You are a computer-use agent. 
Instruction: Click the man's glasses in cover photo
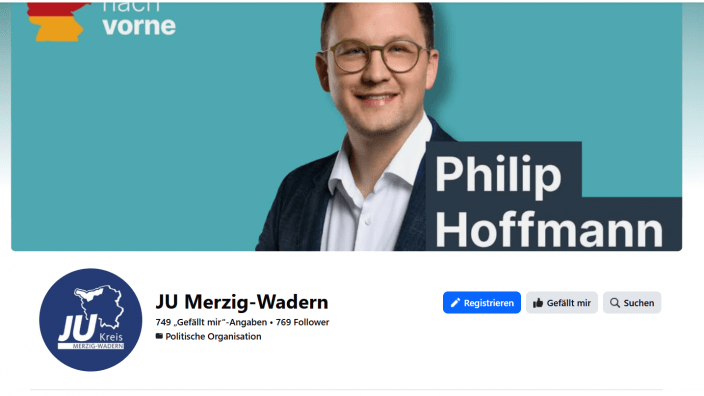pyautogui.click(x=378, y=56)
